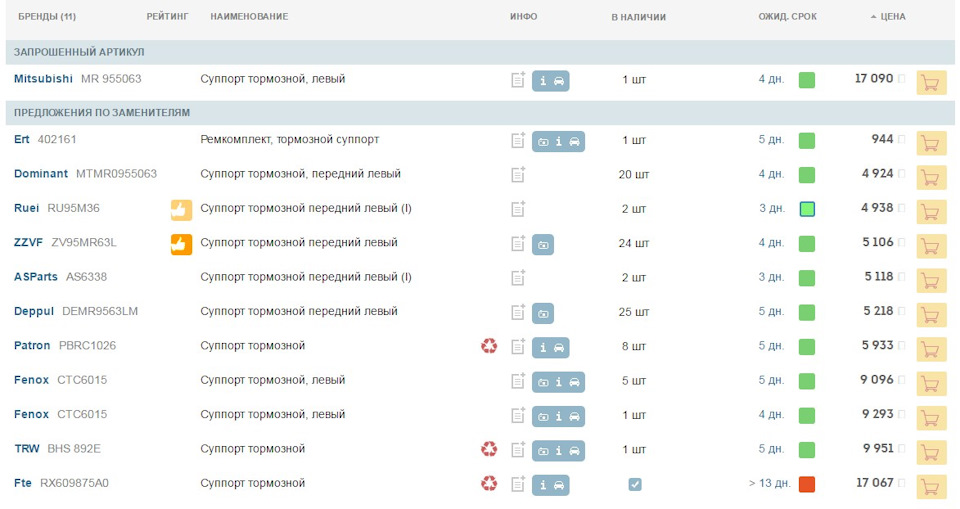960x509 pixels.
Task: Open info badge for Patron PBRC1026
Action: (x=550, y=347)
